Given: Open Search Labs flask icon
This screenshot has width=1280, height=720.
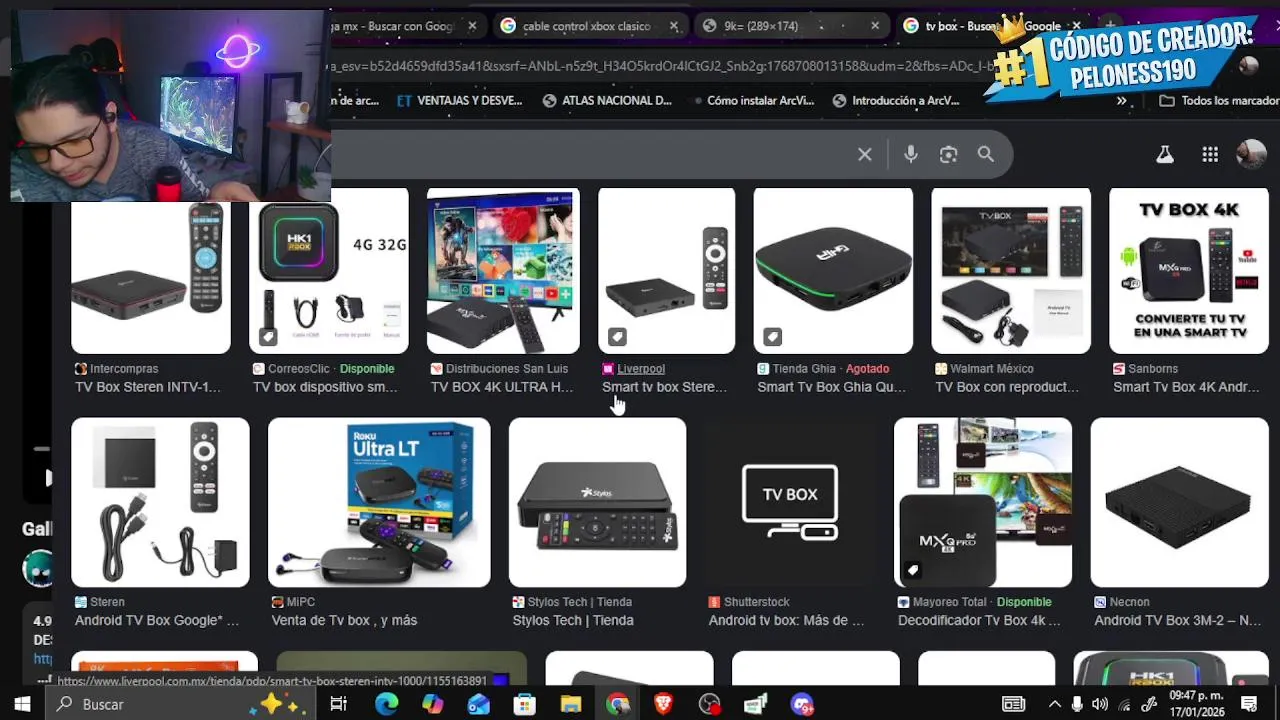Looking at the screenshot, I should click(1165, 154).
